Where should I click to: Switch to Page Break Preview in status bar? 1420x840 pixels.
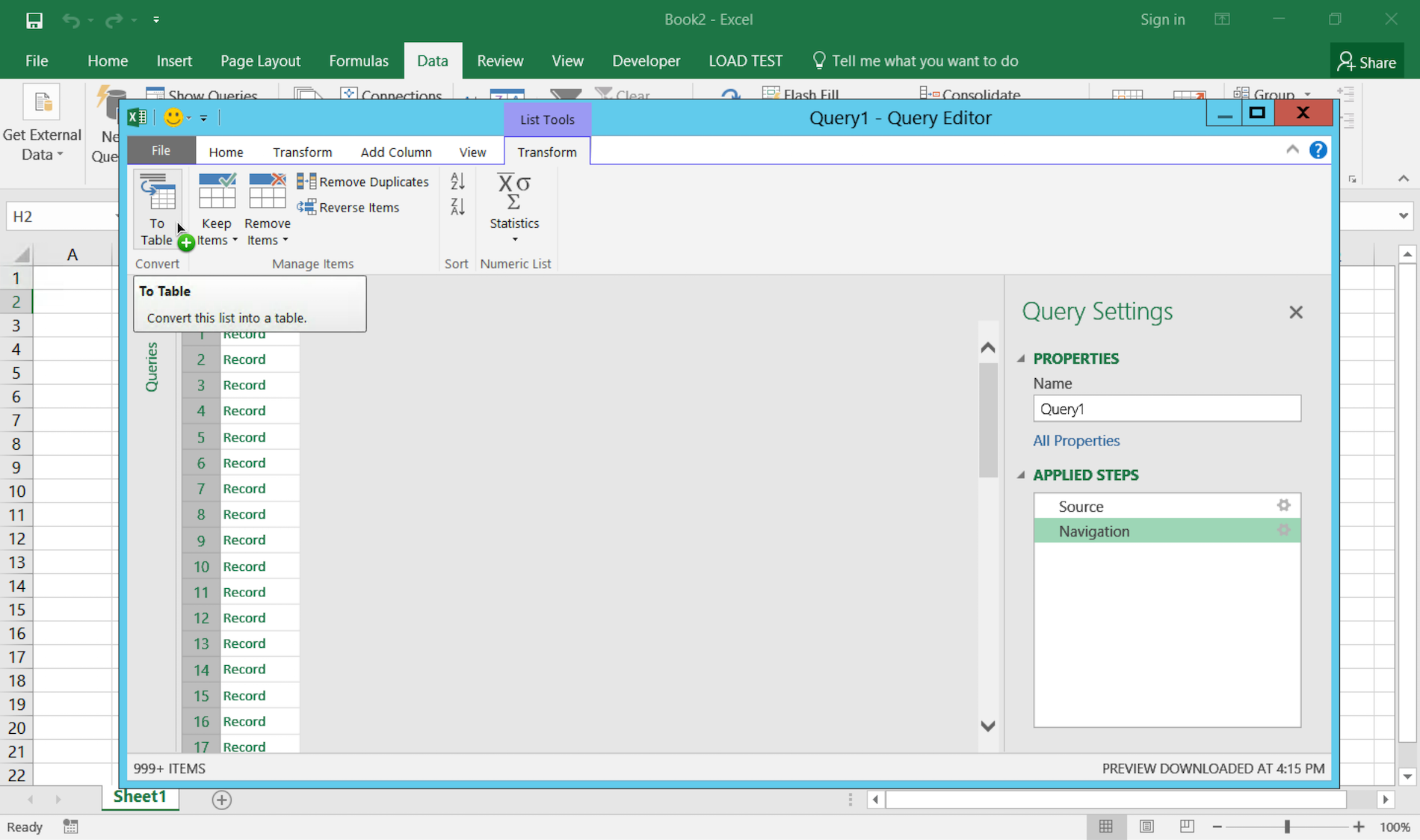1186,827
